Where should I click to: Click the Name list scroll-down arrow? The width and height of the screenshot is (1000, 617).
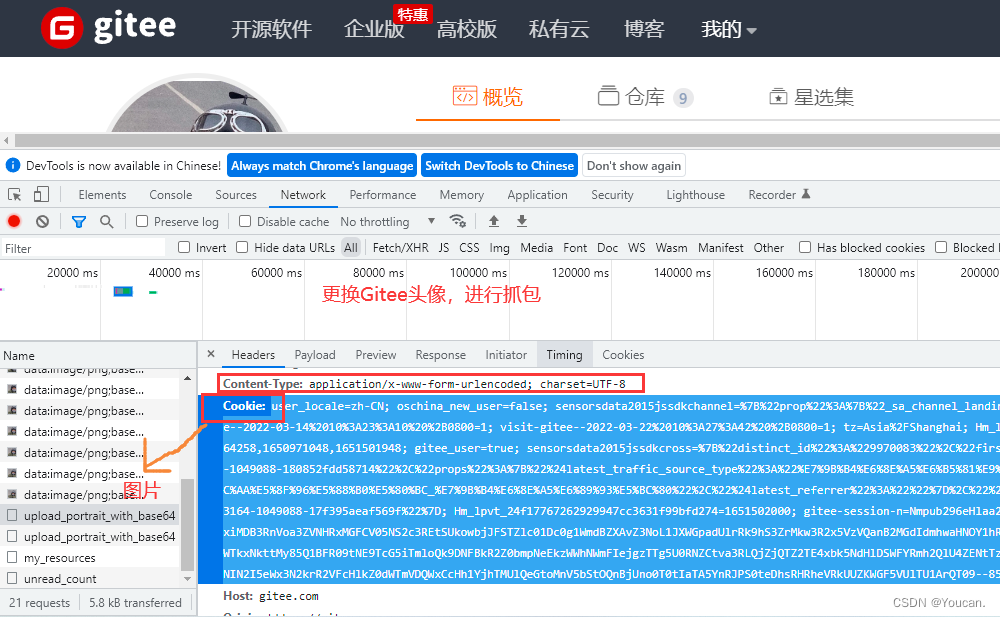[188, 579]
